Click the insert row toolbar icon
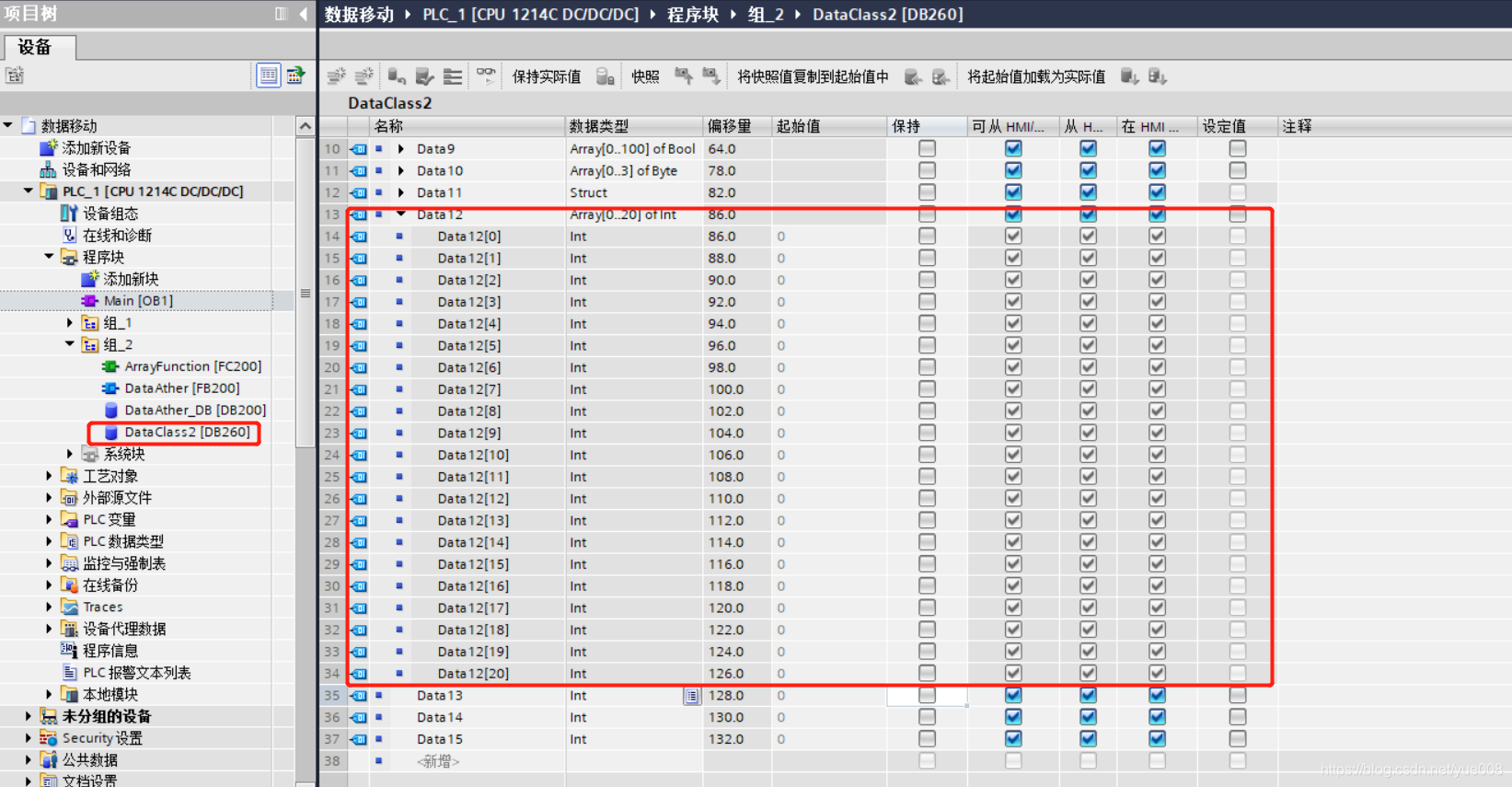Screen dimensions: 1512x787 (336, 76)
